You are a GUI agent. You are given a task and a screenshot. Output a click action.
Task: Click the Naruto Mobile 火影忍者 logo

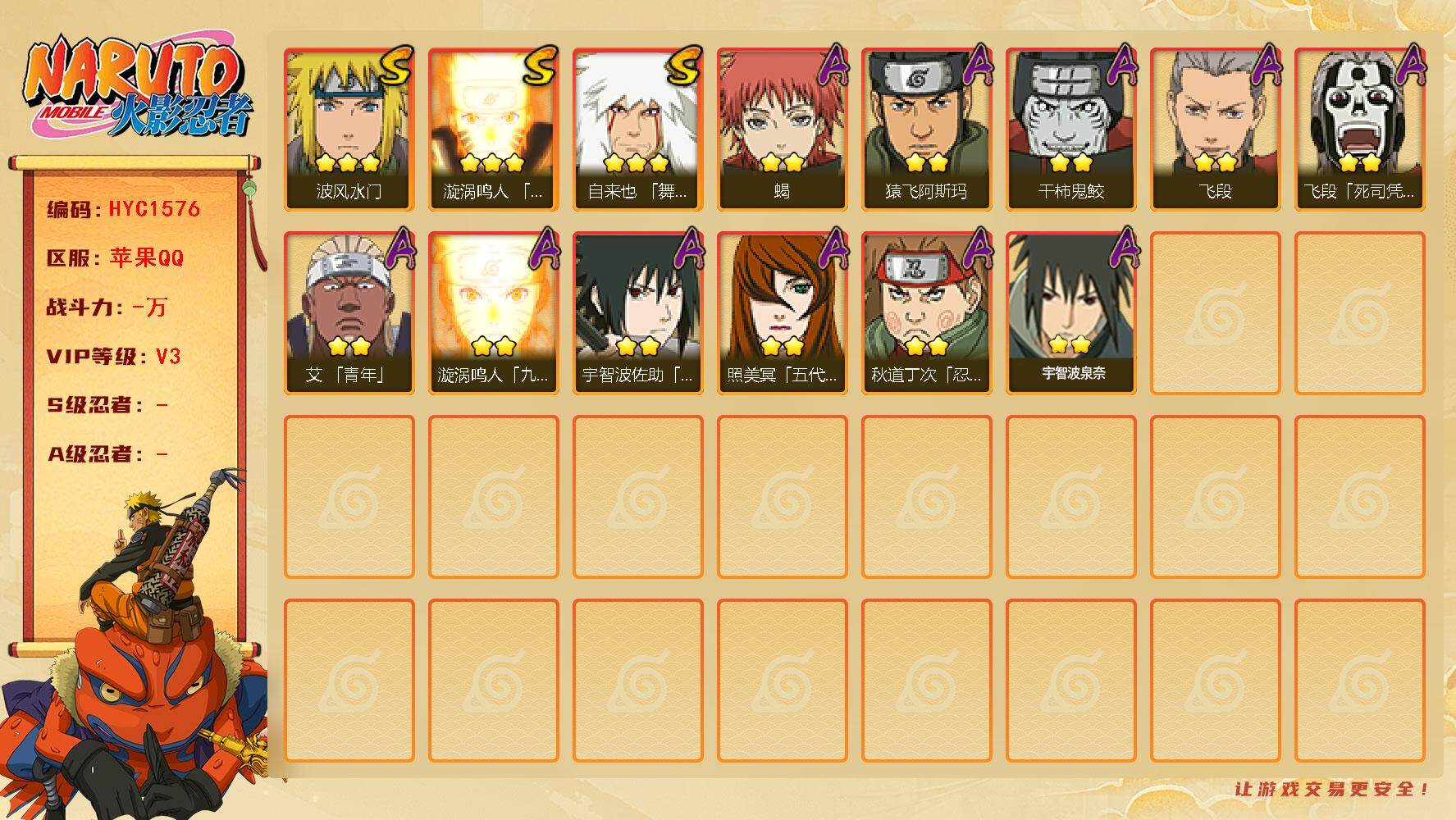pyautogui.click(x=138, y=89)
